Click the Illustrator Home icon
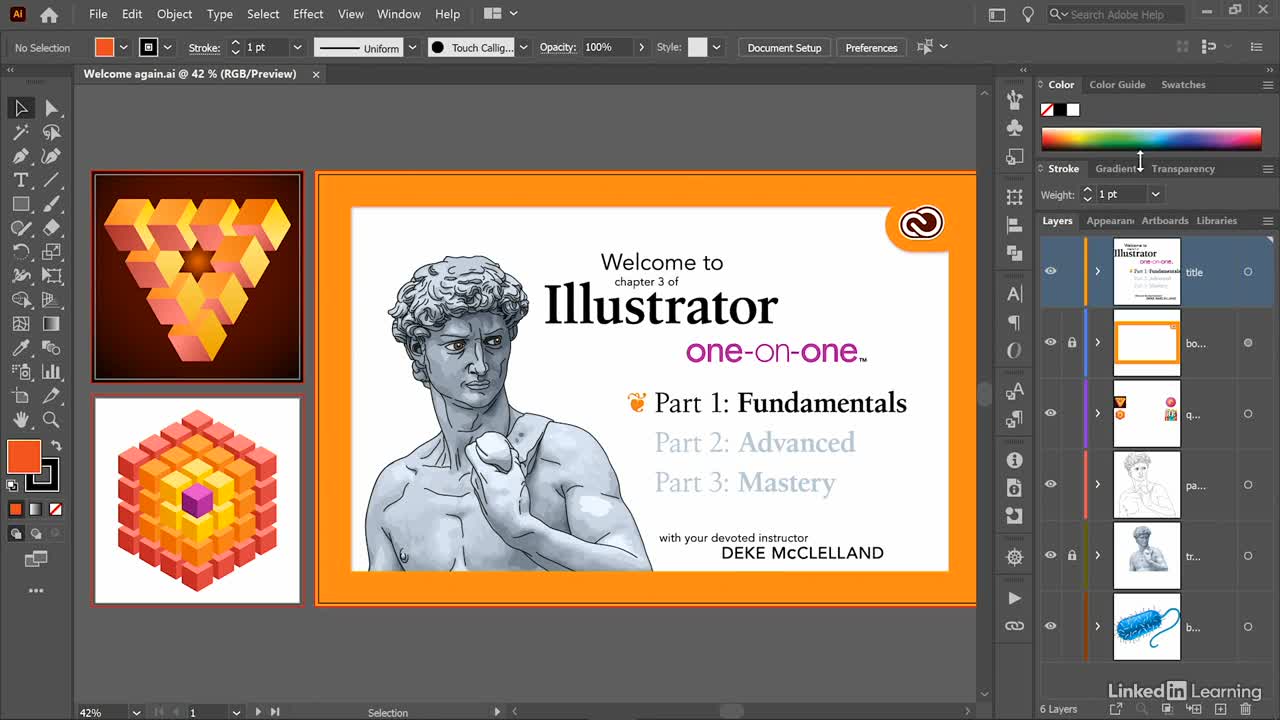 click(49, 14)
